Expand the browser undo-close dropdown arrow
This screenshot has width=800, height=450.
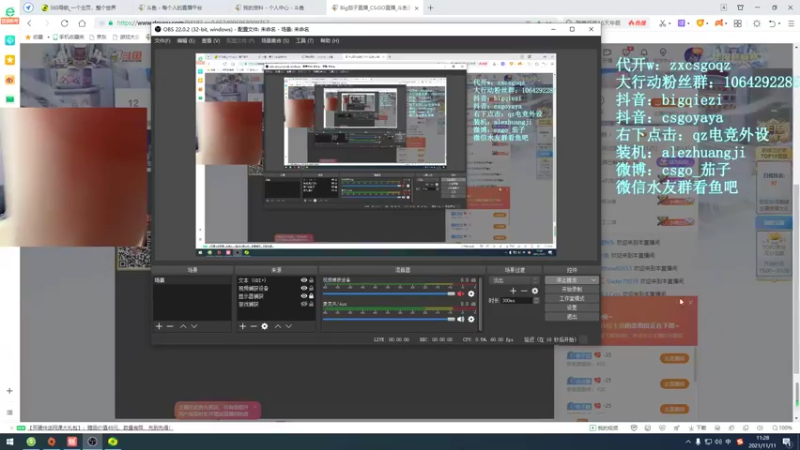tap(780, 23)
